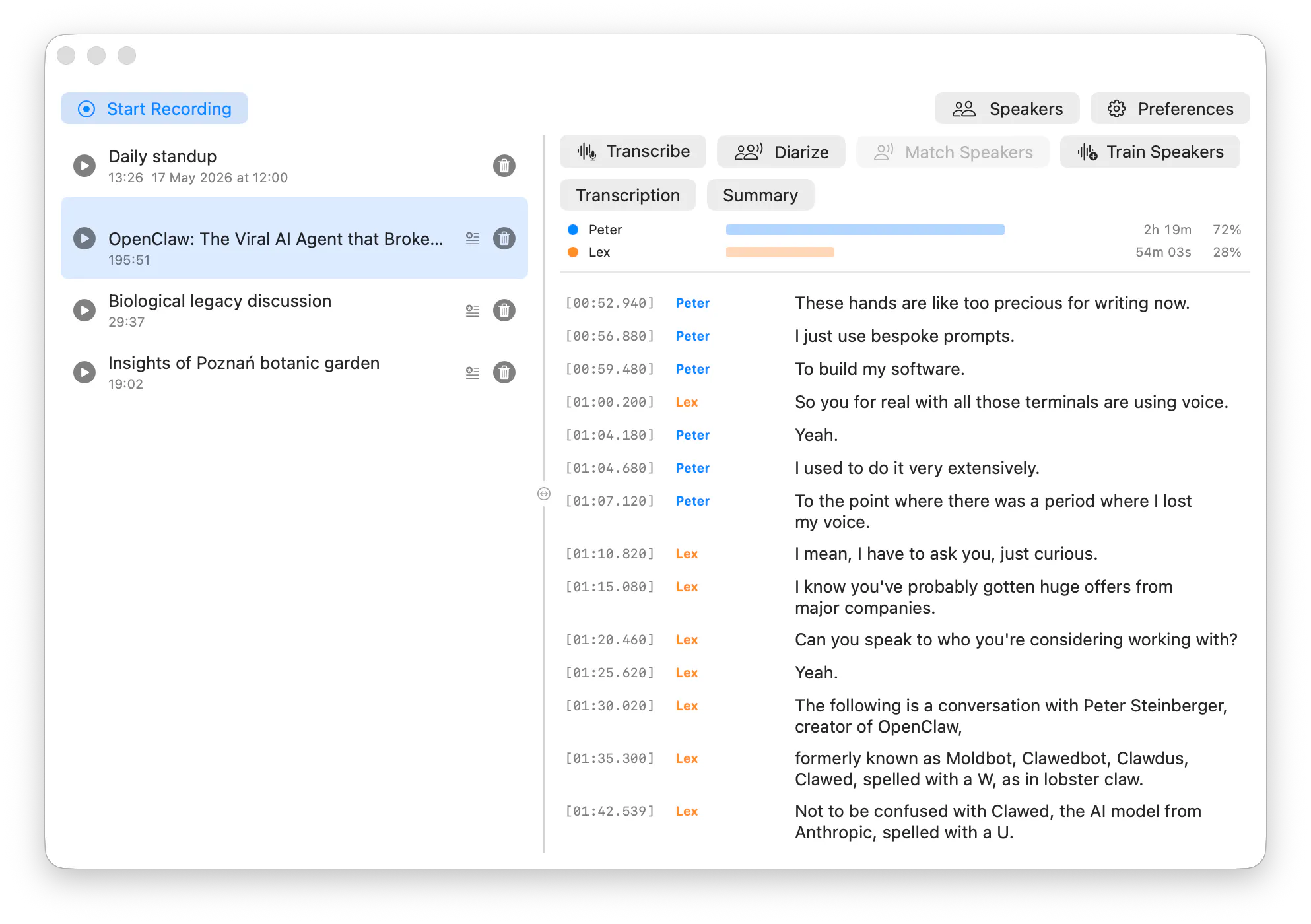The width and height of the screenshot is (1311, 924).
Task: Click the line "I just use bespoke prompts."
Action: (904, 336)
